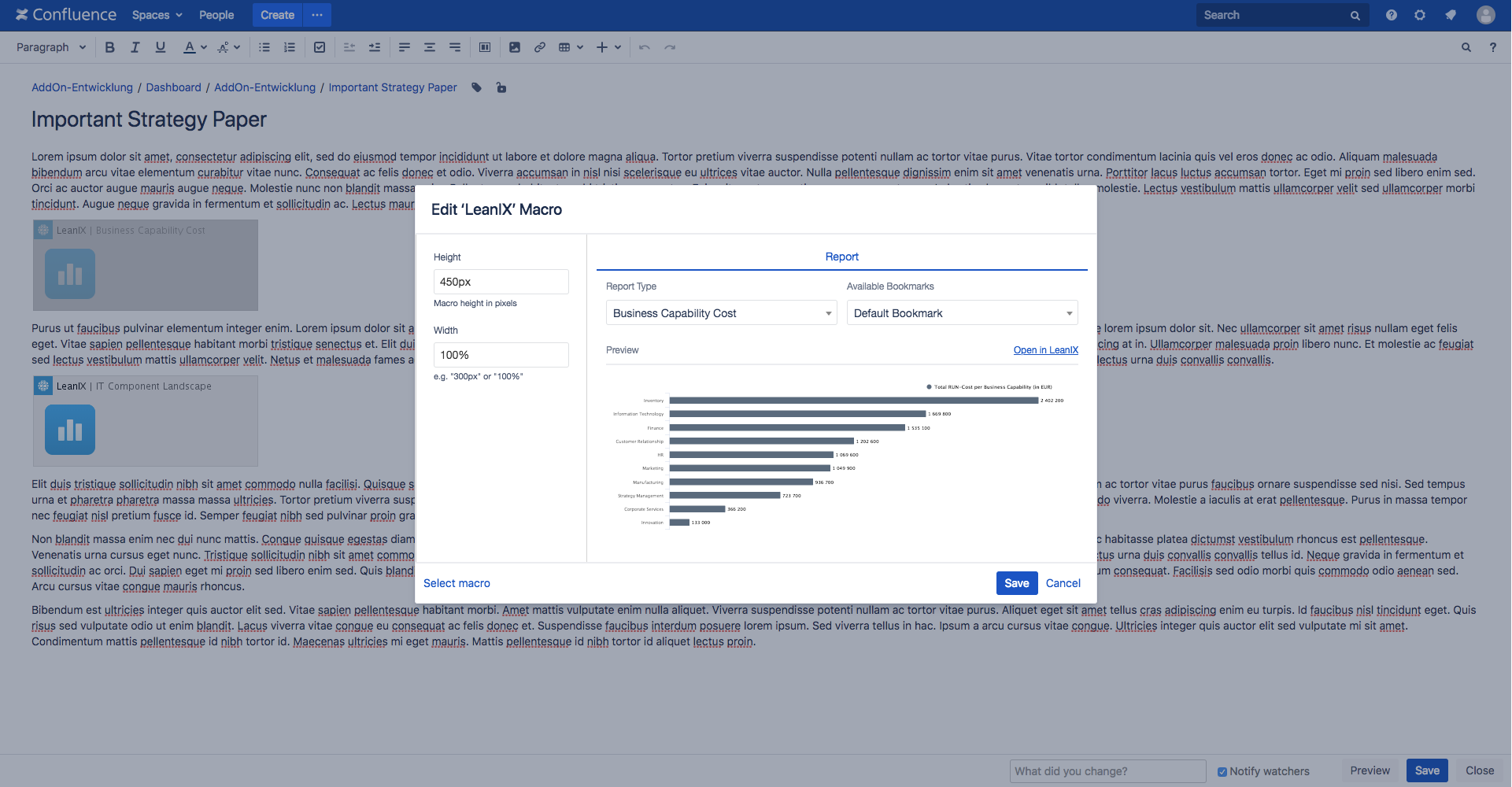Screen dimensions: 1512x787
Task: Center align the text
Action: point(430,47)
